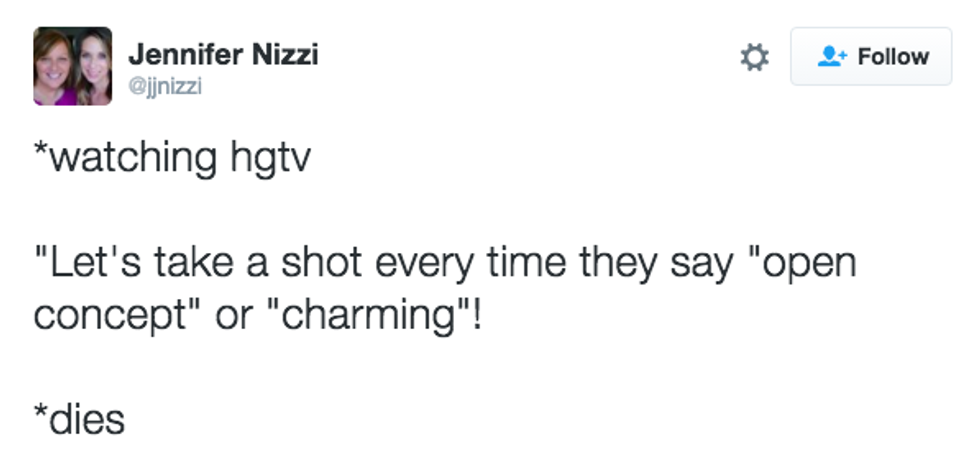Click the "Let's take a shot" line
The image size is (980, 451).
point(445,264)
